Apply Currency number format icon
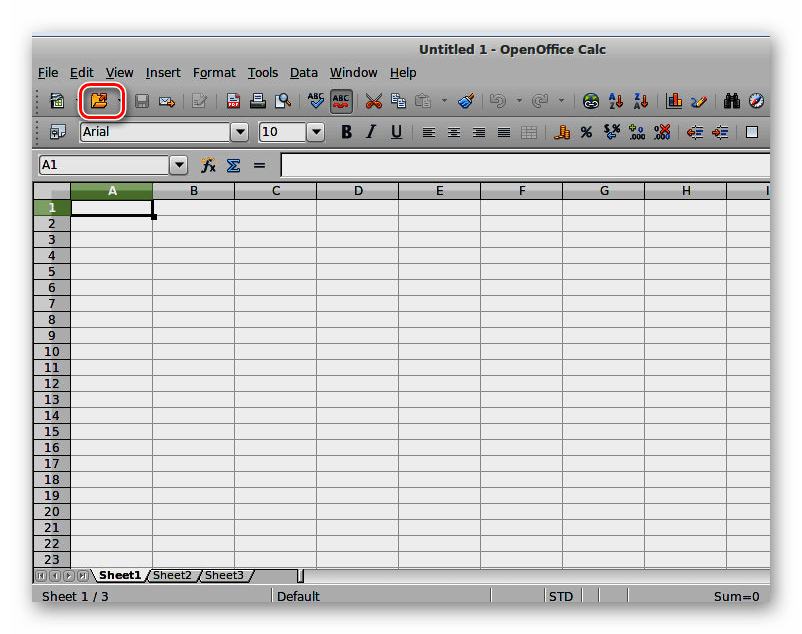This screenshot has width=802, height=634. click(x=562, y=132)
